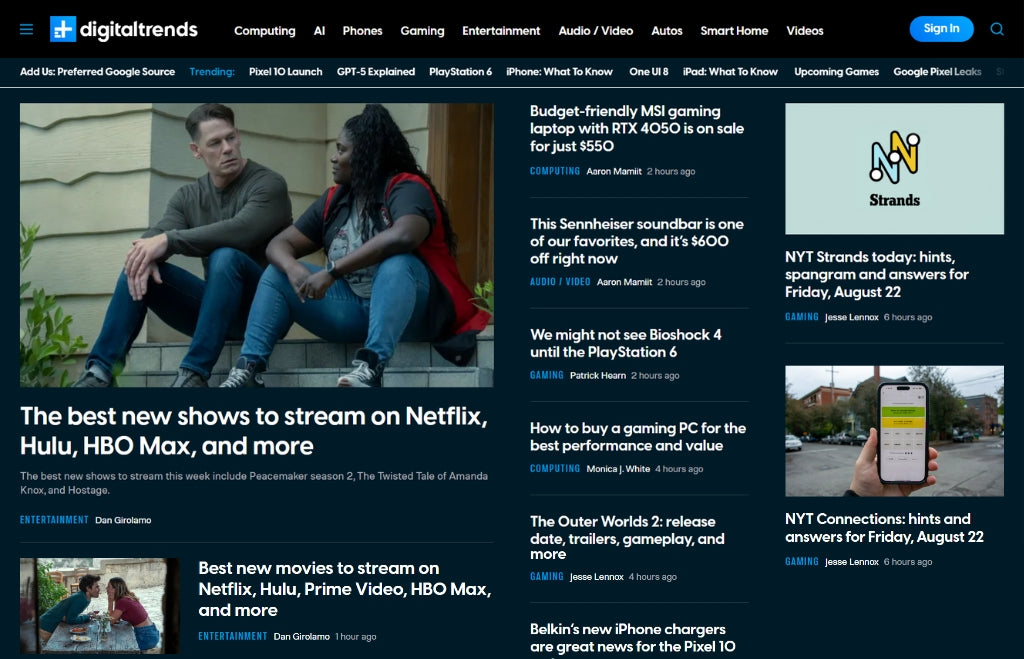Read the Bioshock 4 PlayStation 6 article

tap(625, 343)
